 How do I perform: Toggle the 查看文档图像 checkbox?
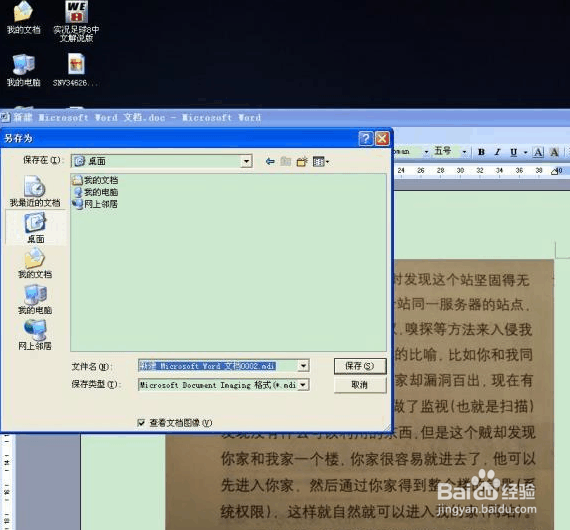pyautogui.click(x=141, y=423)
